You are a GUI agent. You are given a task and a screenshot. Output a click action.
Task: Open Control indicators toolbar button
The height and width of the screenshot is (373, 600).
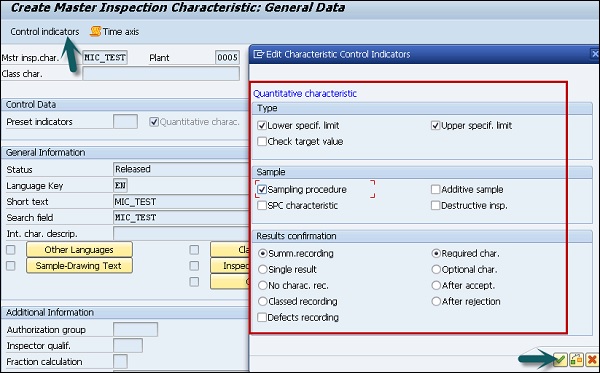[45, 32]
